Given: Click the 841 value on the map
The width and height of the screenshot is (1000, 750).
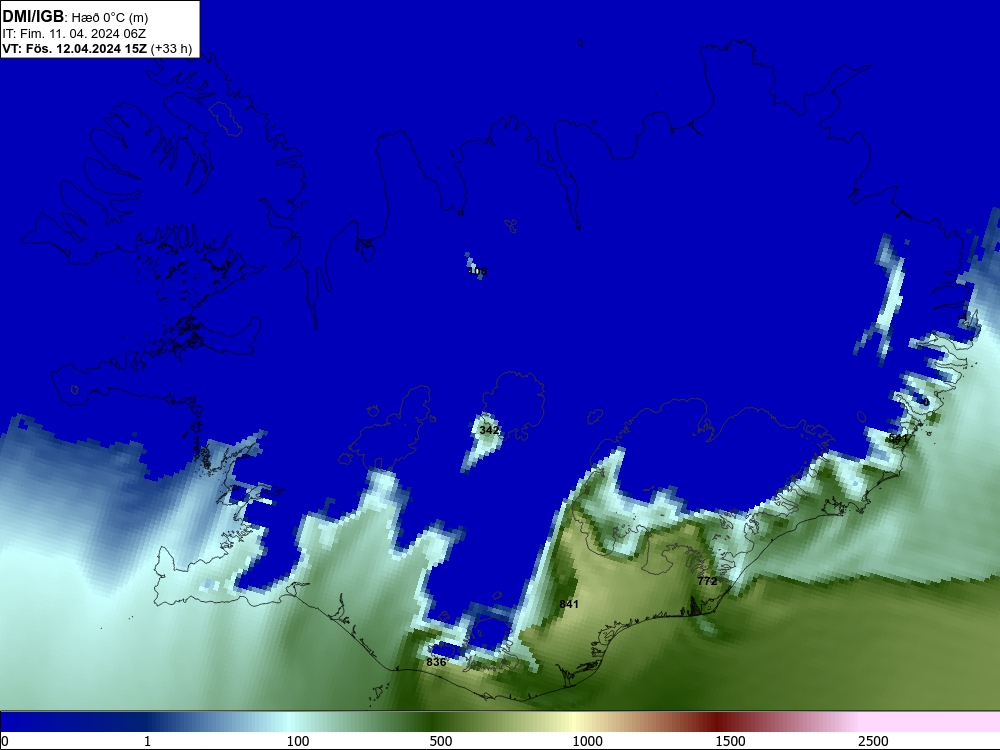Looking at the screenshot, I should point(569,604).
